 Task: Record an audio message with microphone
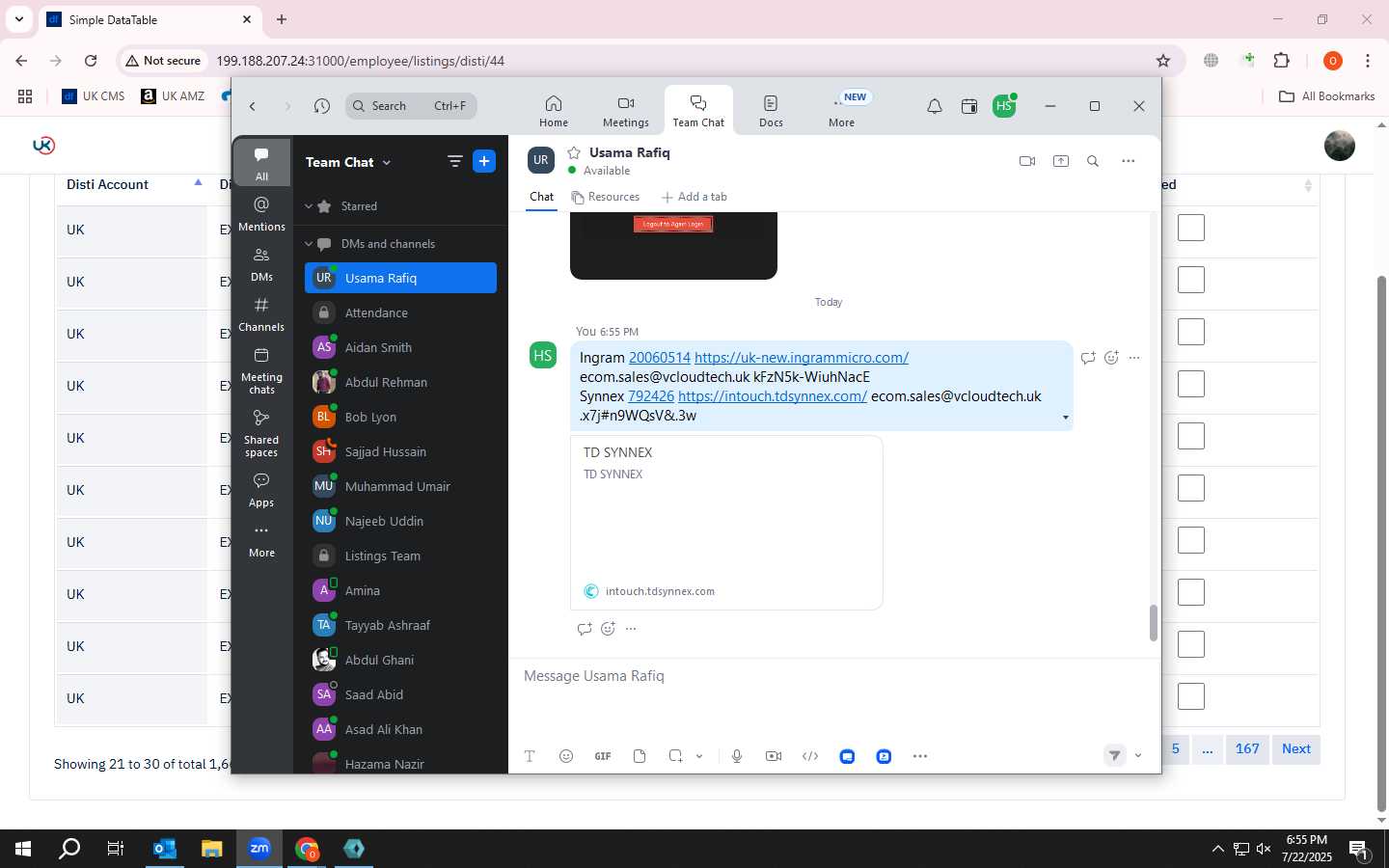(737, 756)
